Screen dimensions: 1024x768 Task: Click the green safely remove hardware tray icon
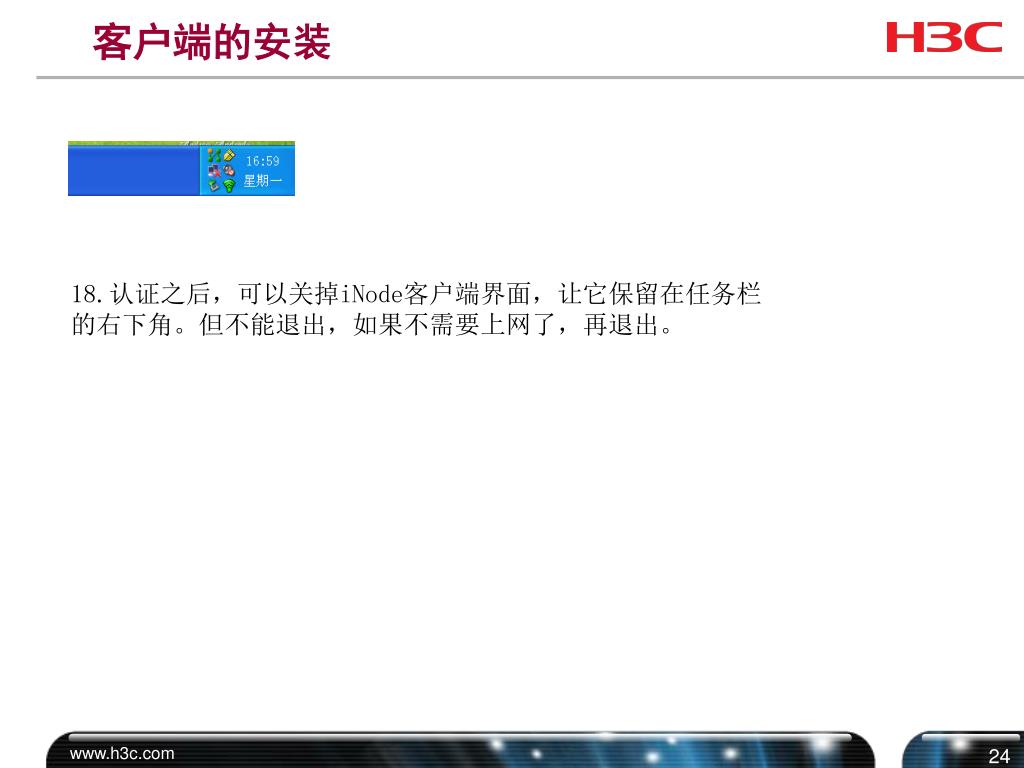[214, 186]
